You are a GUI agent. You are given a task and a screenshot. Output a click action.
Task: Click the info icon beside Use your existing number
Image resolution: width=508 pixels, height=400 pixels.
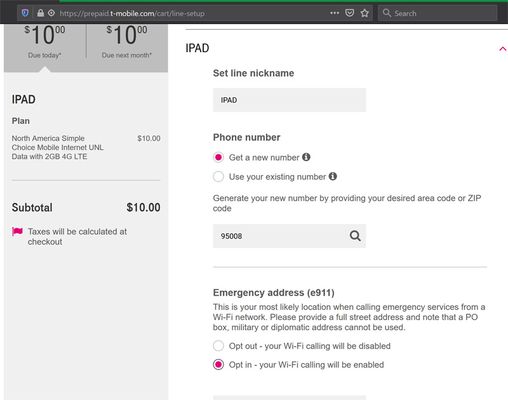point(333,176)
